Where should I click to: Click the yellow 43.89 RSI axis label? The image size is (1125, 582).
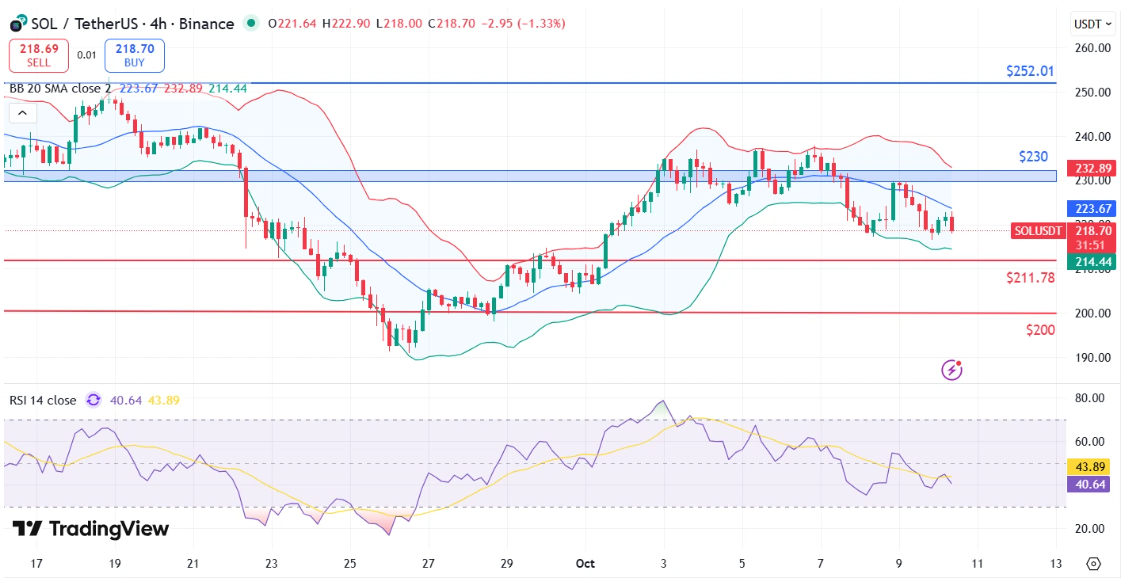click(1089, 466)
